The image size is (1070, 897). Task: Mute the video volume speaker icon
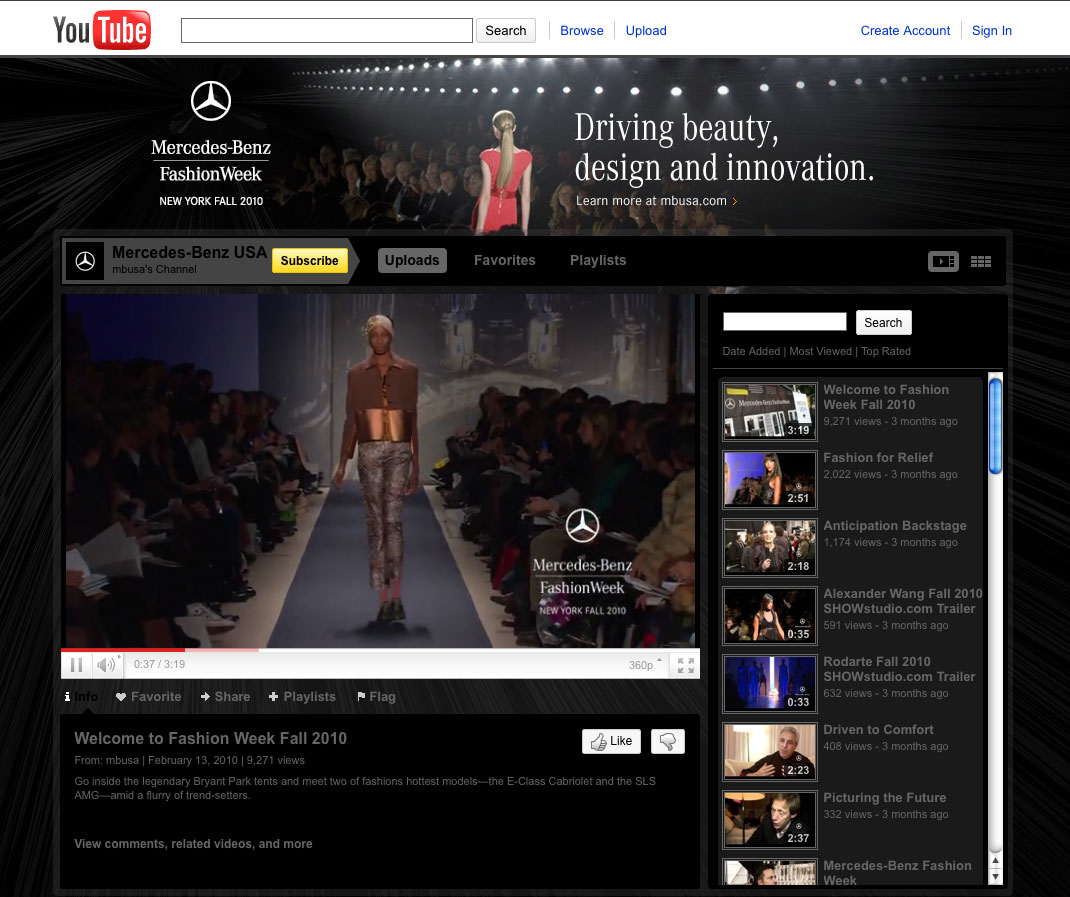[x=105, y=665]
